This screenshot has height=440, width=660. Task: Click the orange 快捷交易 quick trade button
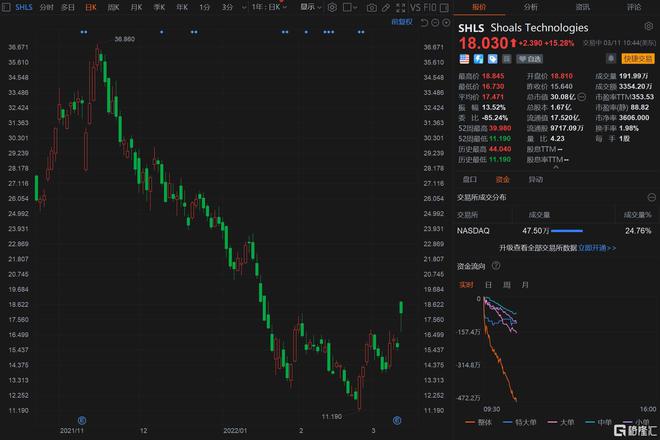click(638, 59)
